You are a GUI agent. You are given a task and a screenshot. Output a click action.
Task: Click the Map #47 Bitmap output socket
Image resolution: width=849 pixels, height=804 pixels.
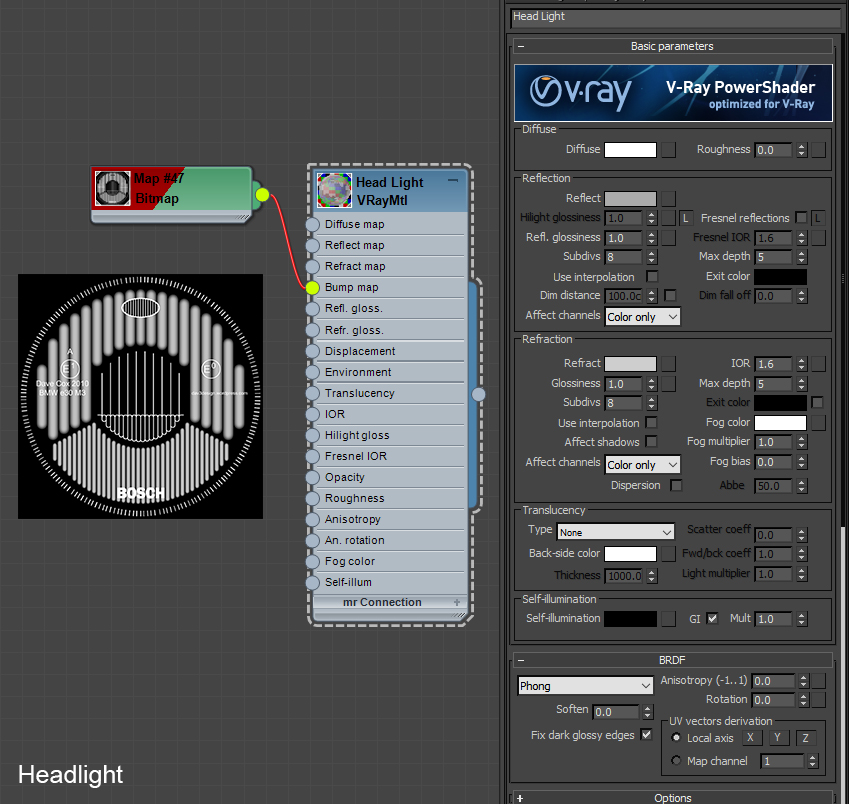[262, 194]
